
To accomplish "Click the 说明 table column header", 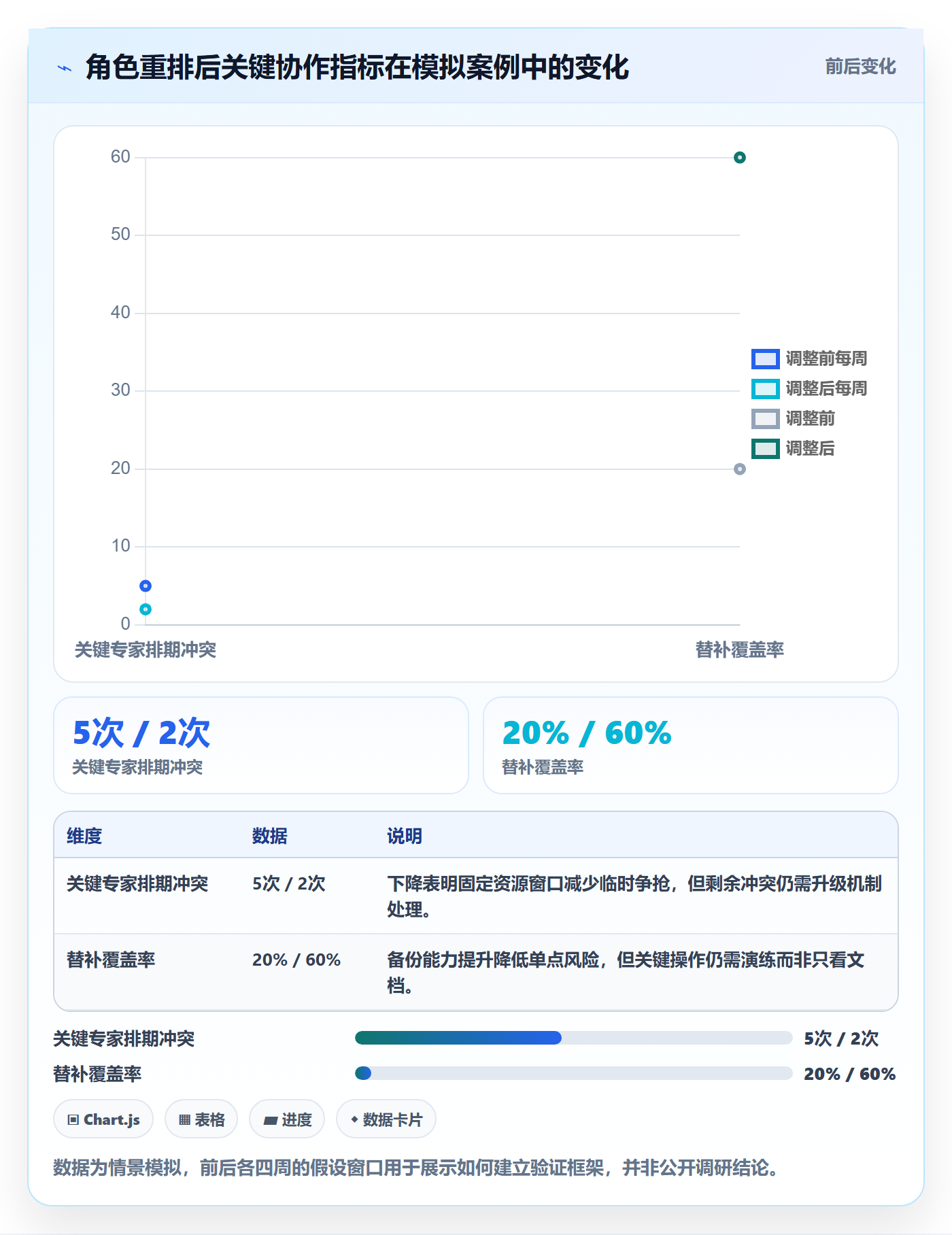I will point(405,836).
